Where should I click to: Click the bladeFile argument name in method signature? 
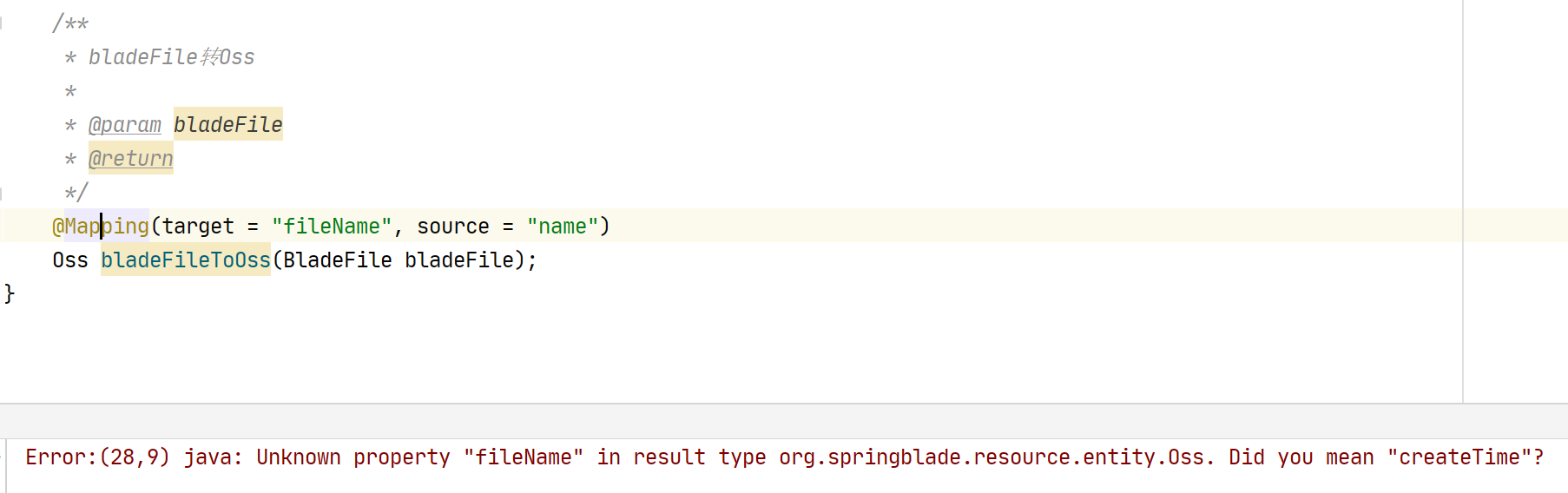pos(458,260)
